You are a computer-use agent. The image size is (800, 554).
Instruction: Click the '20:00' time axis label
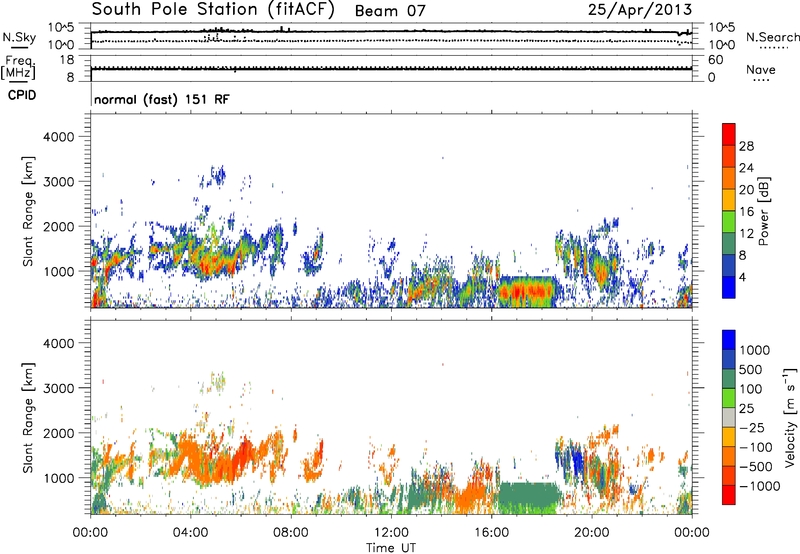[591, 533]
